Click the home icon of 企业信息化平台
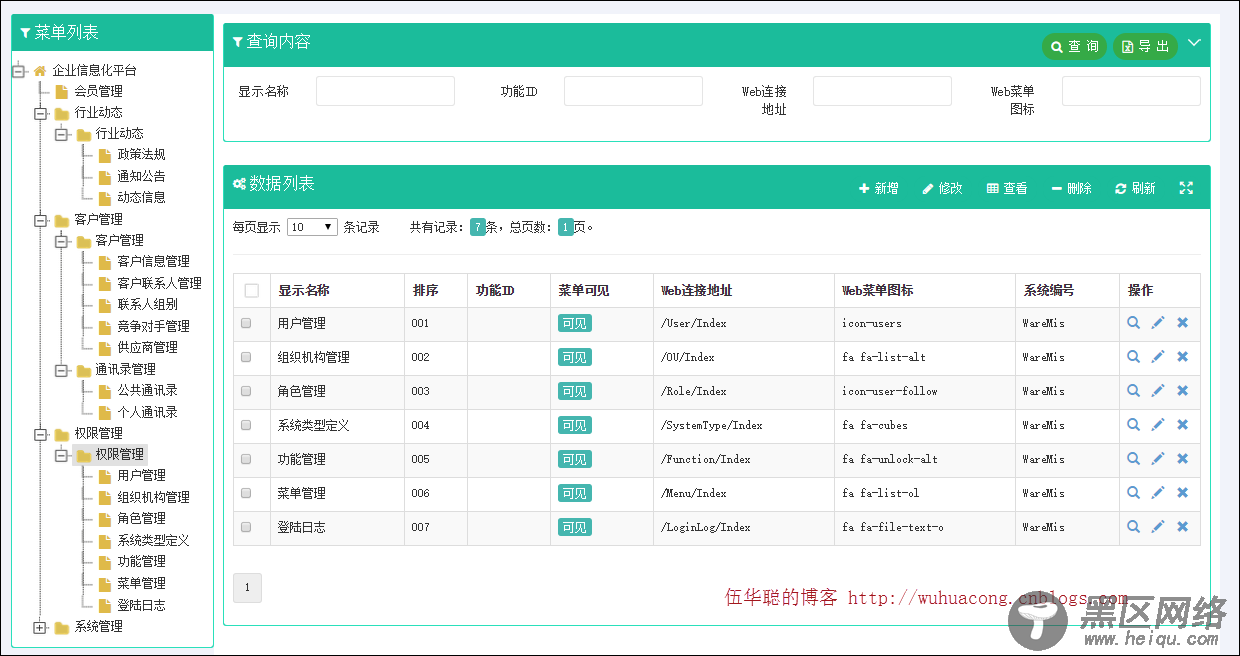The image size is (1240, 656). [40, 70]
